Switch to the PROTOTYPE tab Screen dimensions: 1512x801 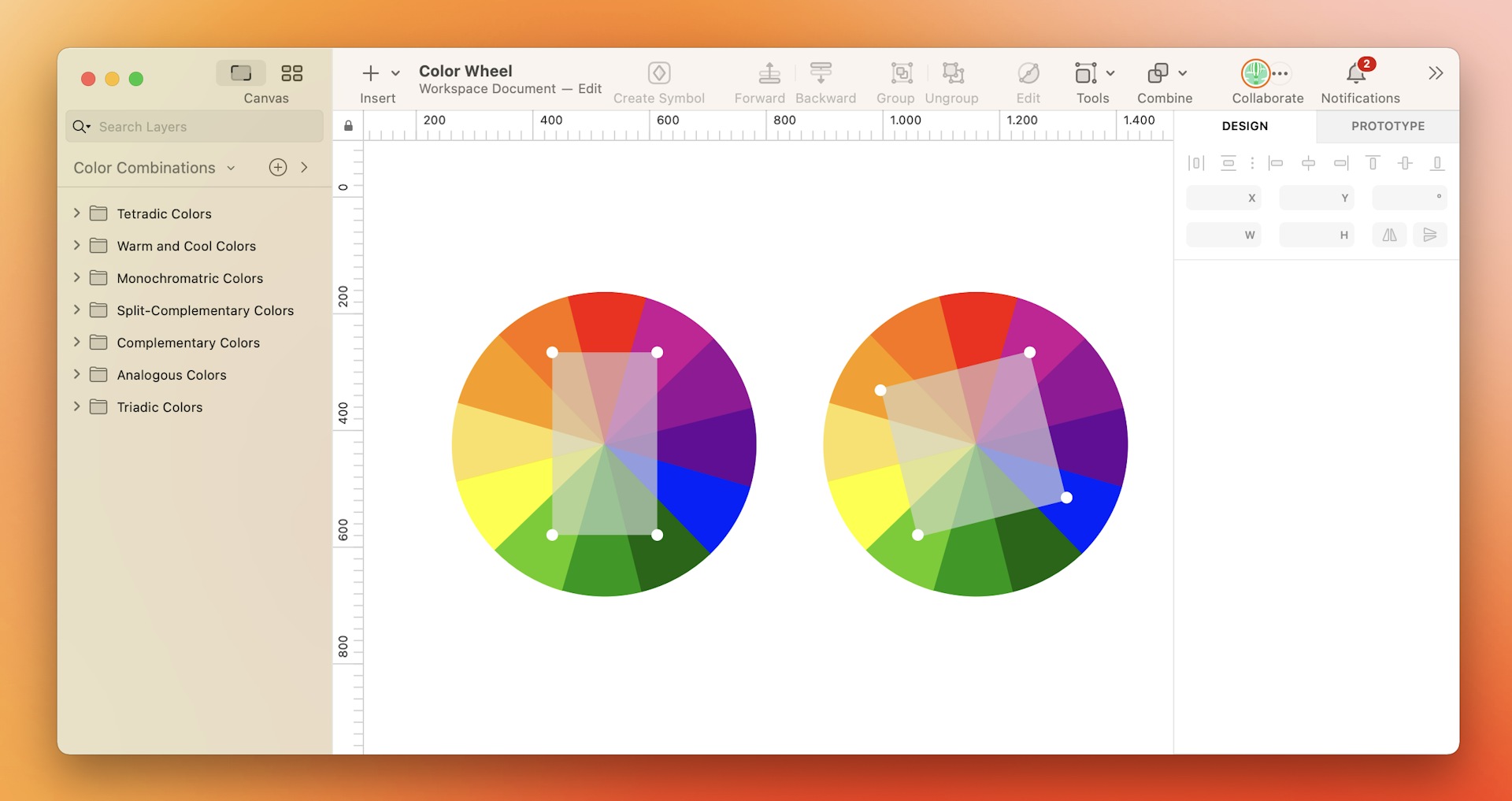1388,126
